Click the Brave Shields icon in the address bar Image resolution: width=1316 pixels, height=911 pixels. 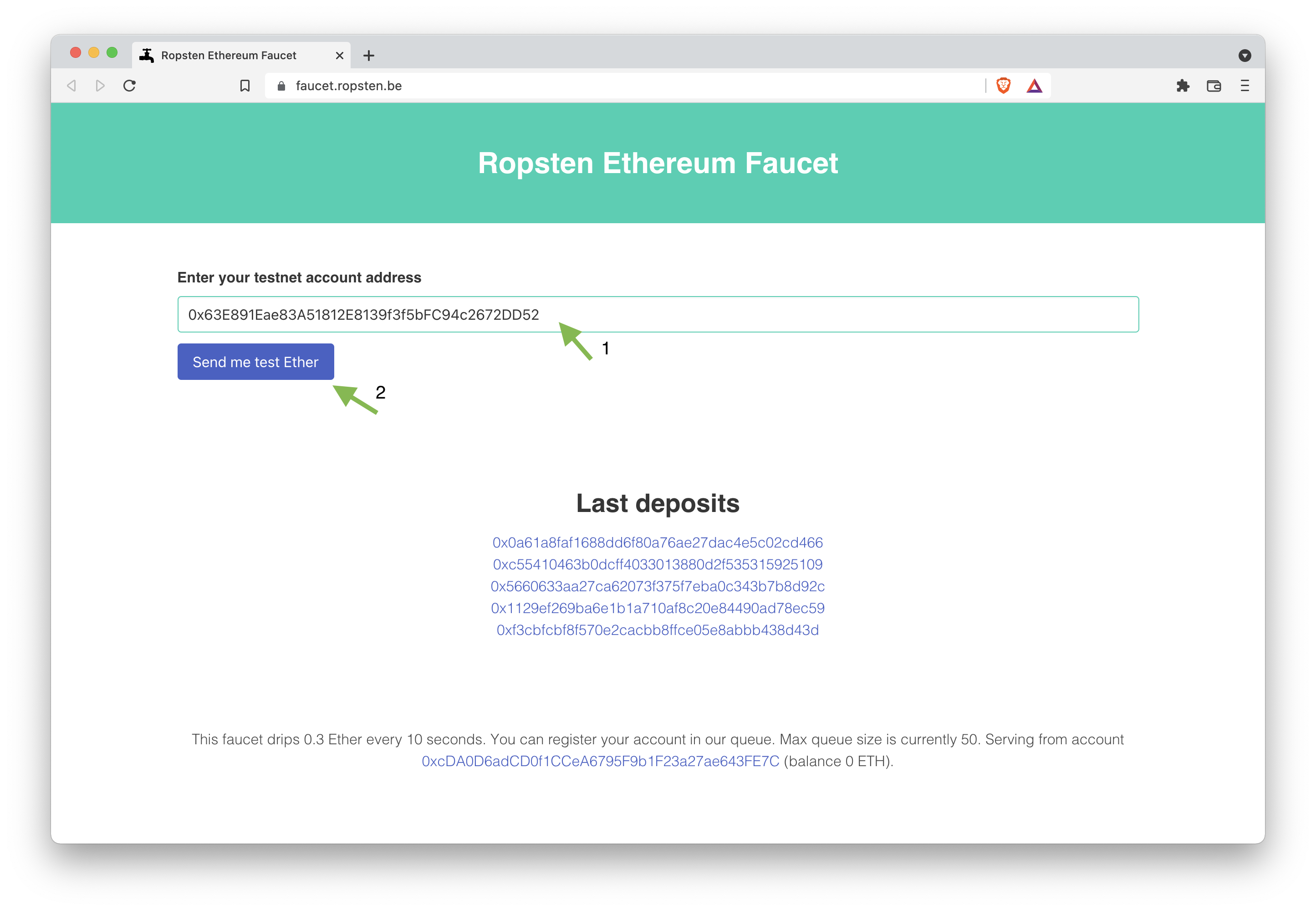[1003, 85]
